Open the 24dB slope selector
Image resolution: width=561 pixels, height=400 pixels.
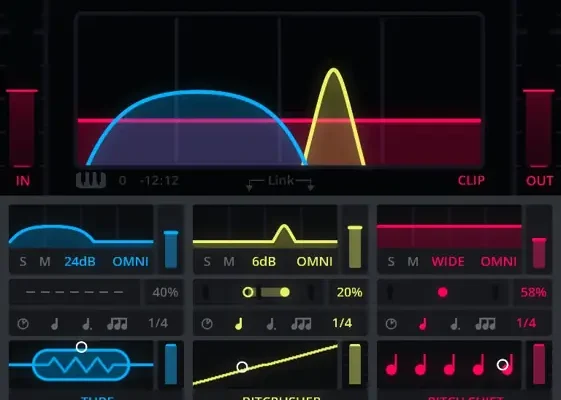click(x=80, y=262)
